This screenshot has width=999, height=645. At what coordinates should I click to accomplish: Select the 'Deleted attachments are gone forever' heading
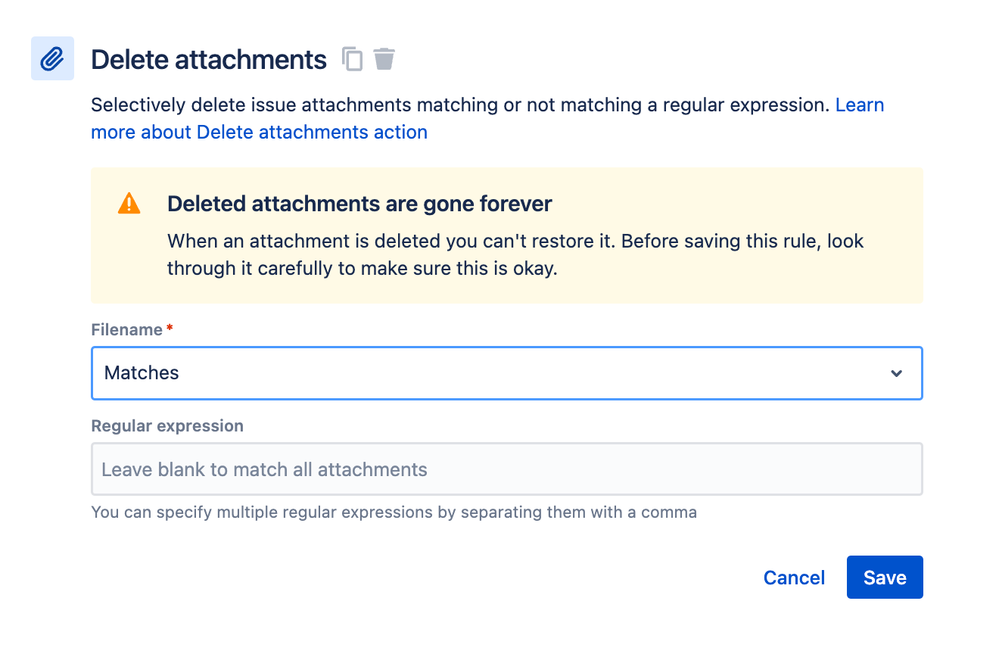point(359,204)
